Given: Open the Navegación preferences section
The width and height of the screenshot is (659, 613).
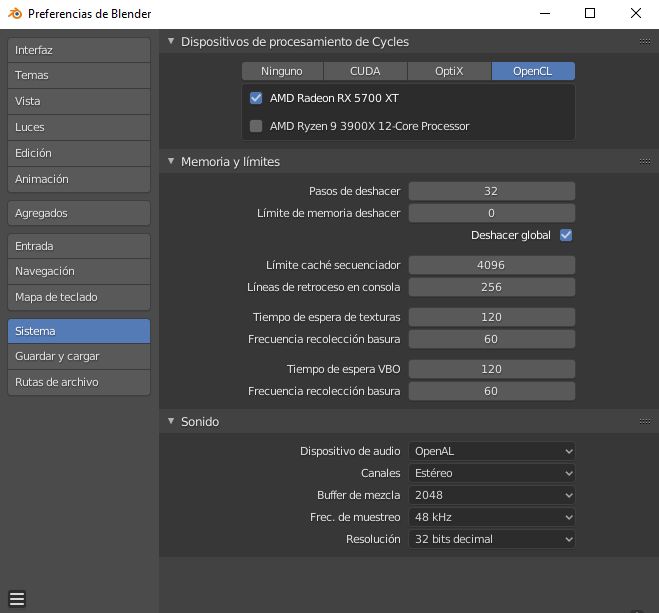Looking at the screenshot, I should tap(79, 271).
